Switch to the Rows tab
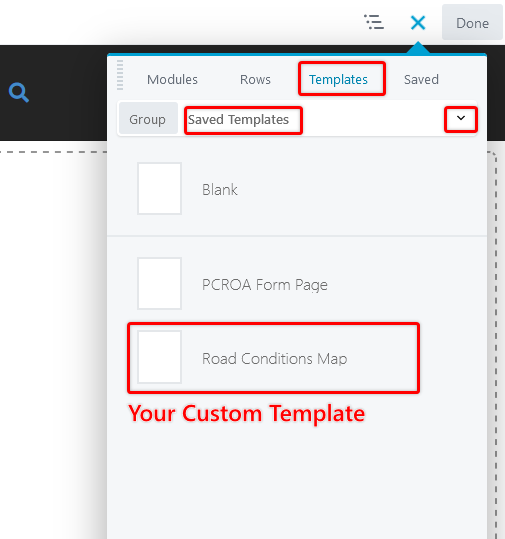505x539 pixels. [x=255, y=79]
